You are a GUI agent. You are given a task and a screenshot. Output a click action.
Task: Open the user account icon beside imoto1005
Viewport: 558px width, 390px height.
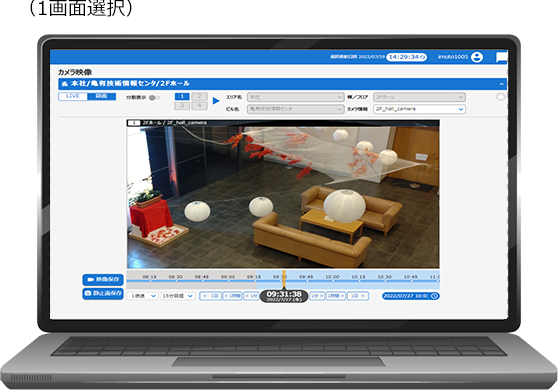click(477, 57)
